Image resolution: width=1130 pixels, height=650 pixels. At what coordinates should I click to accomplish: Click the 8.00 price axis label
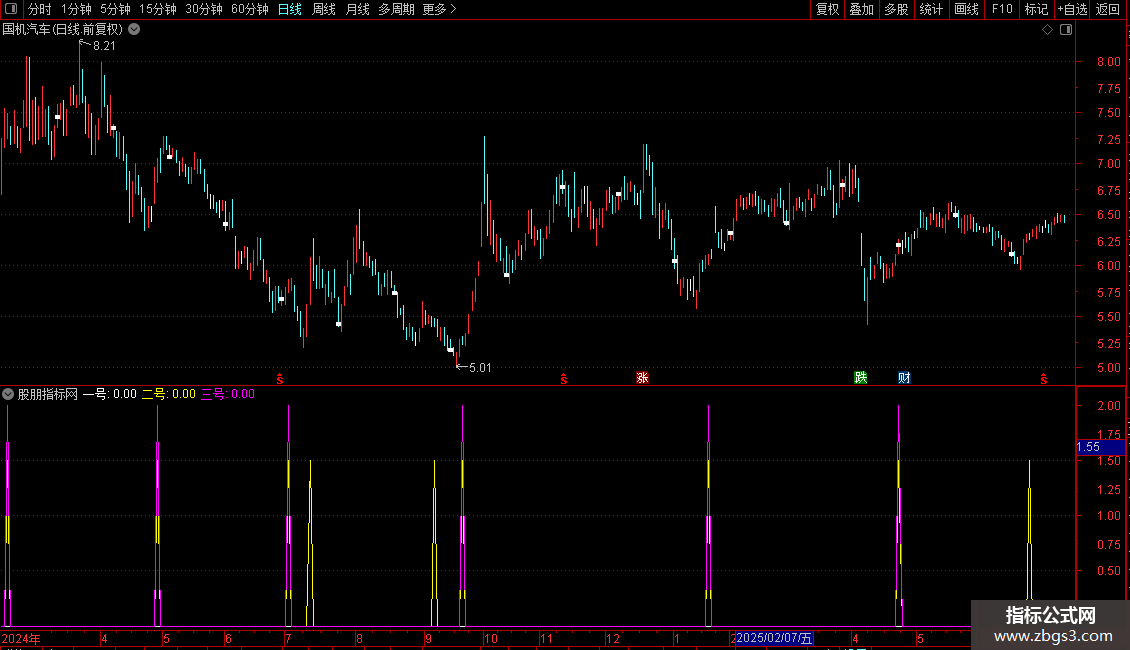pos(1108,62)
